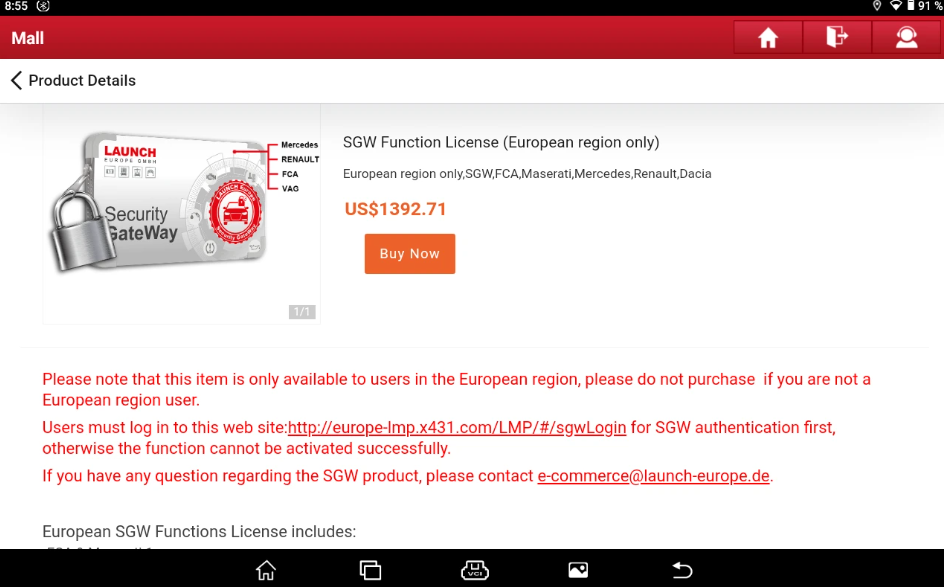Tap the logout door icon in header
This screenshot has height=587, width=944.
click(x=837, y=37)
